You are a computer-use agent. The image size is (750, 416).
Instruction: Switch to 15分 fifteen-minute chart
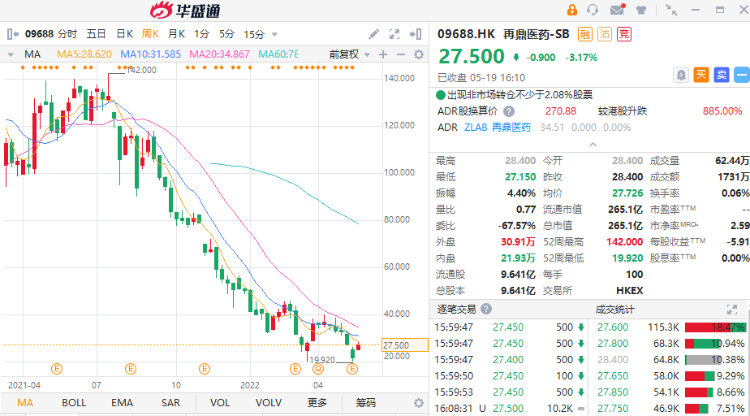point(254,34)
